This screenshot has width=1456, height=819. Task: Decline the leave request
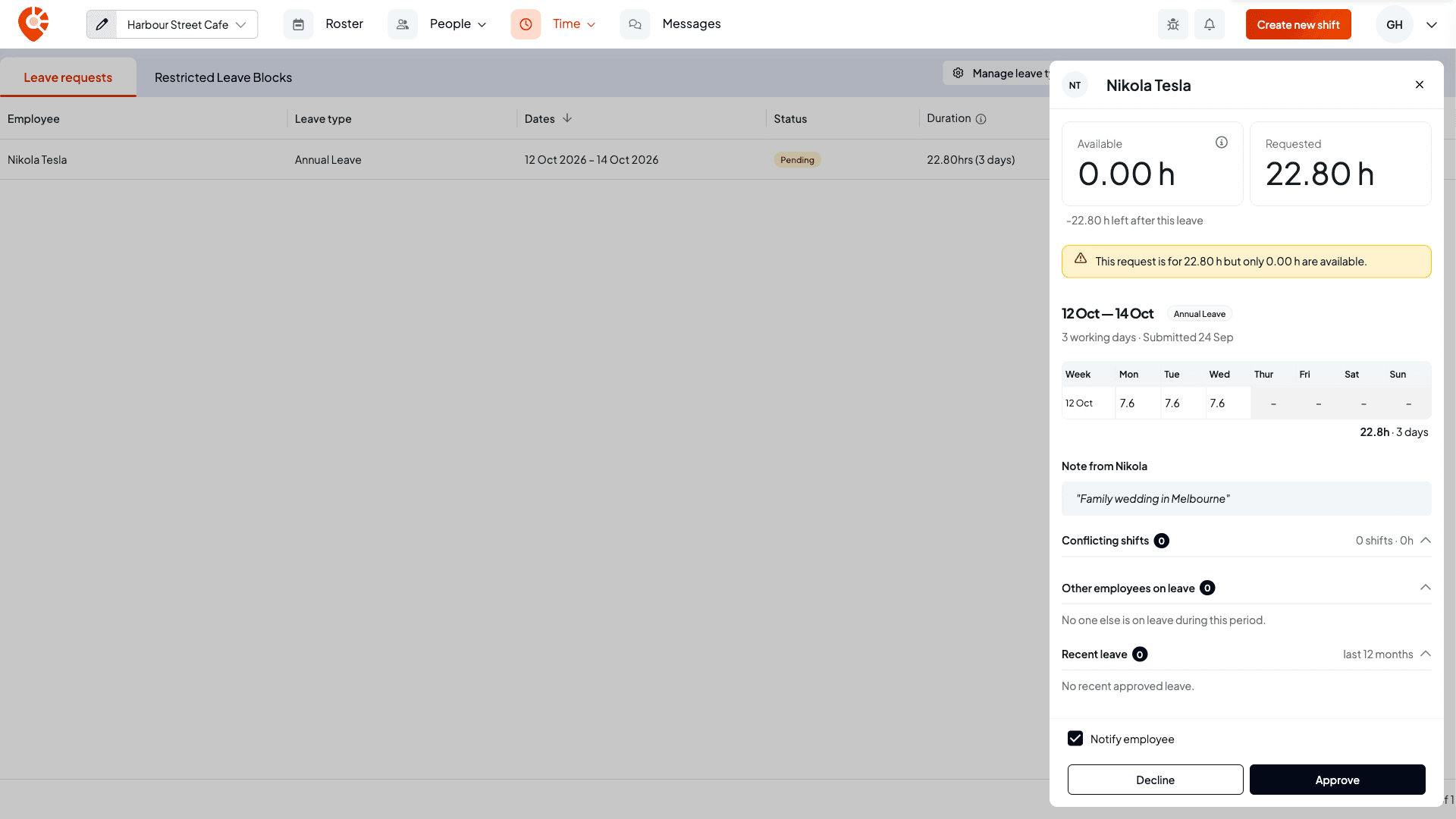(x=1155, y=780)
